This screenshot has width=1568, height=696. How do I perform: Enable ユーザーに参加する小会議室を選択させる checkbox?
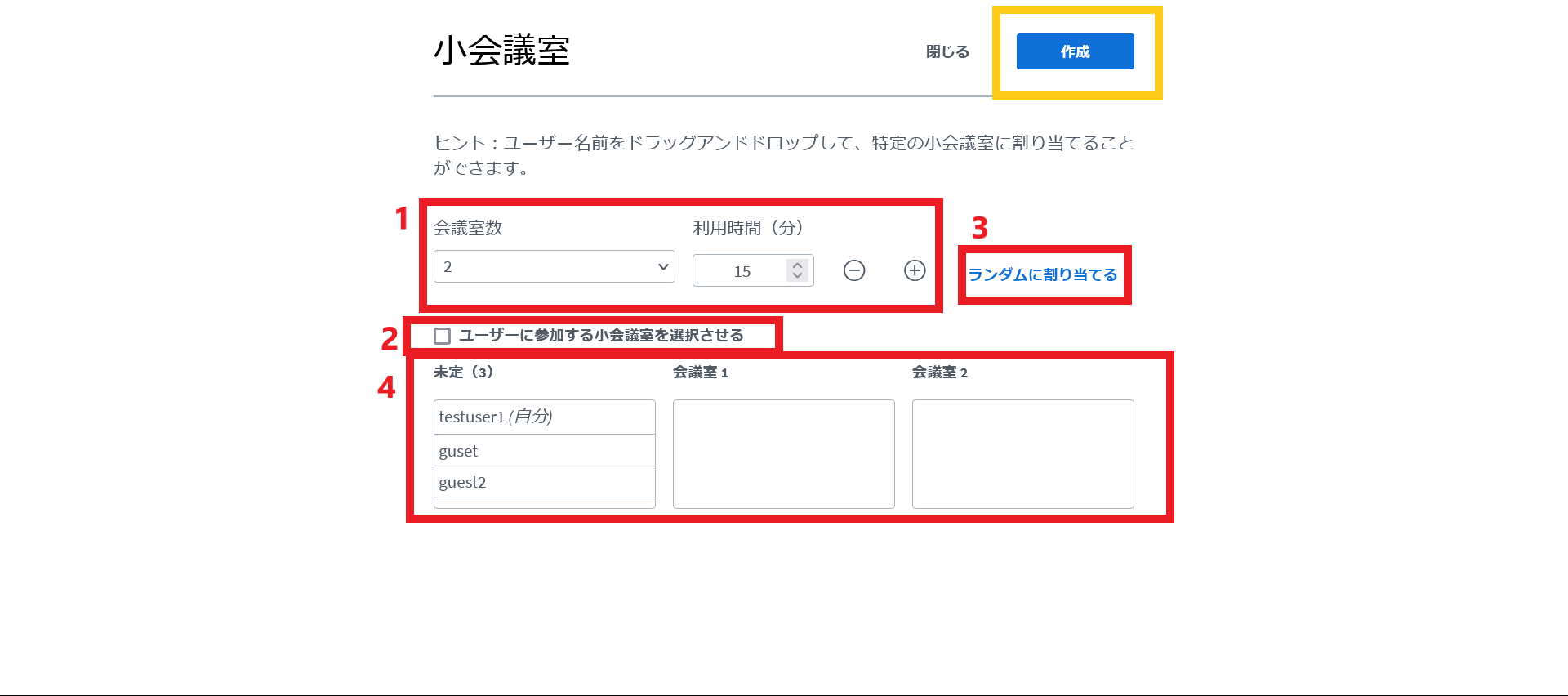click(x=442, y=336)
